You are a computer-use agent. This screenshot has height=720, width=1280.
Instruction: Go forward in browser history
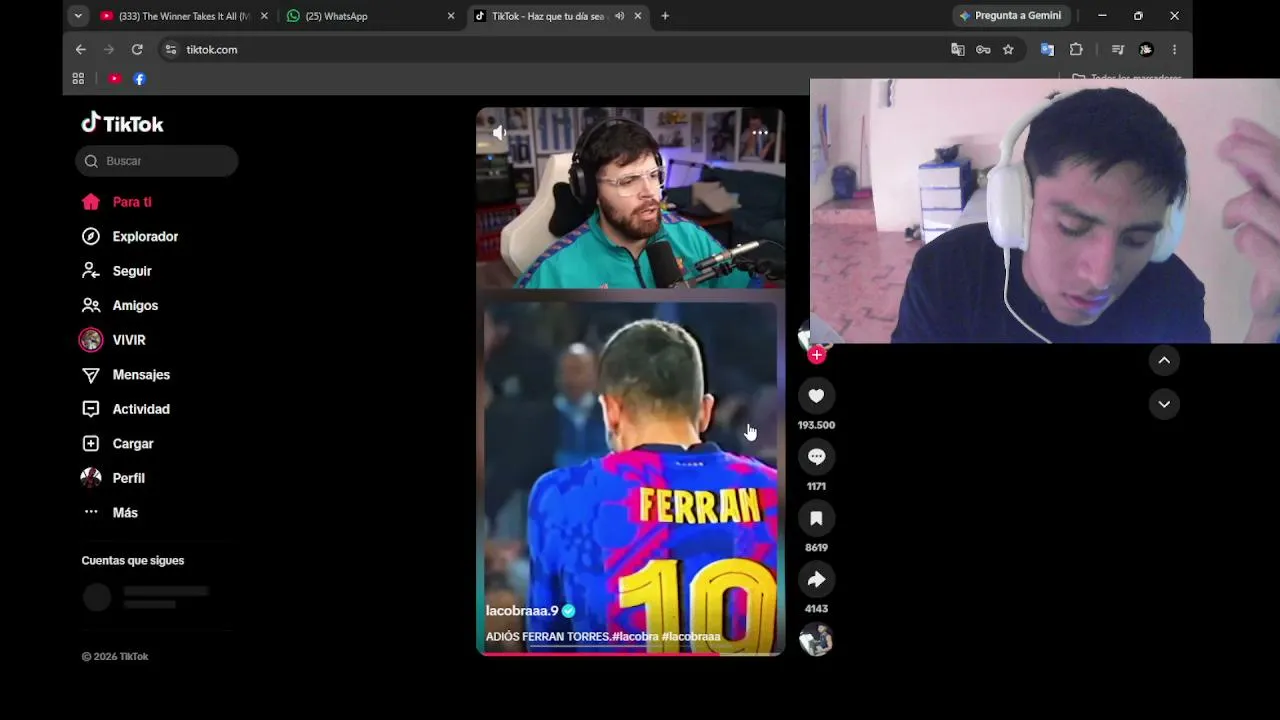click(109, 50)
